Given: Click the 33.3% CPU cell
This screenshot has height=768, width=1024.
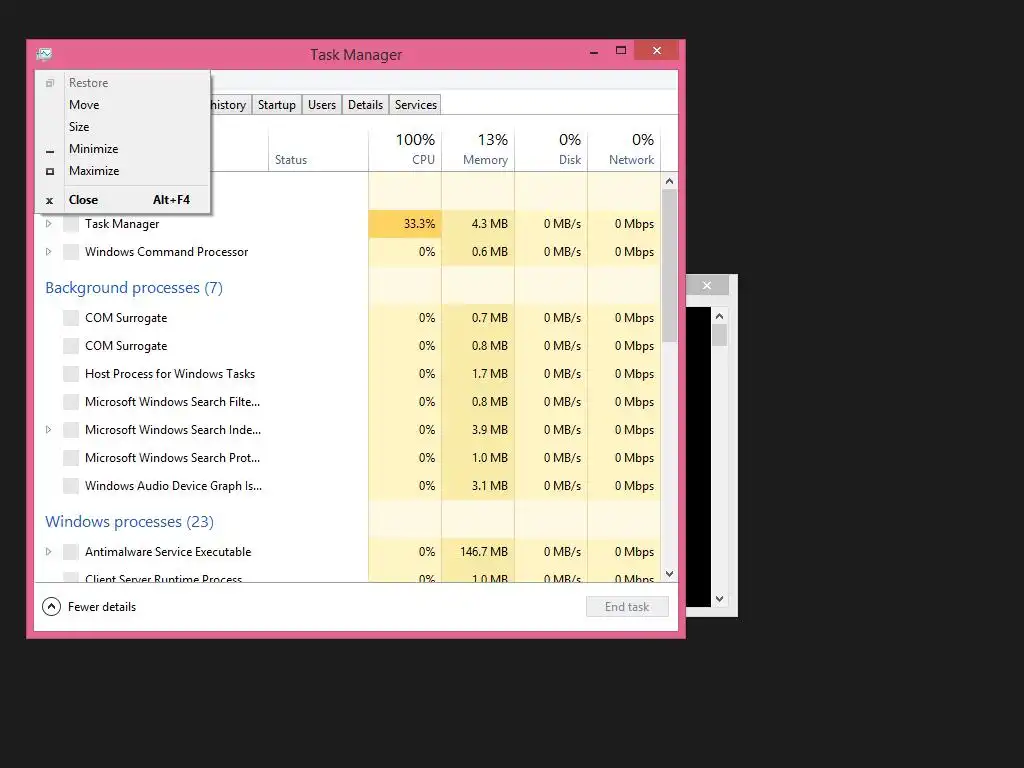Looking at the screenshot, I should [x=405, y=224].
